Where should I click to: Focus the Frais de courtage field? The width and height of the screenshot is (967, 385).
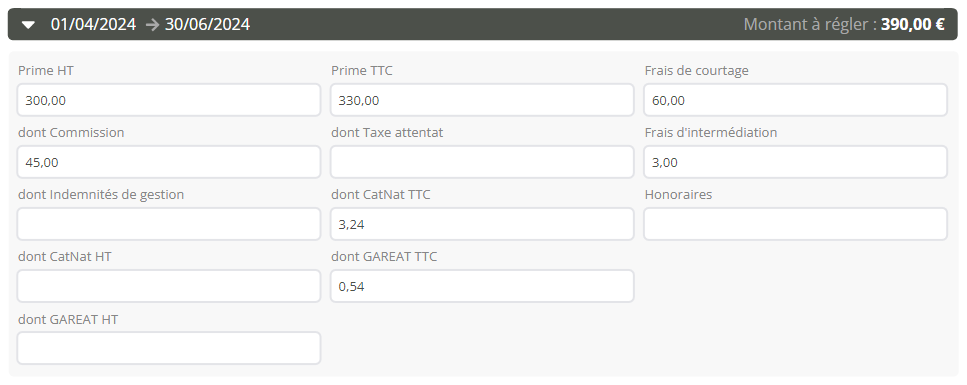(x=795, y=100)
